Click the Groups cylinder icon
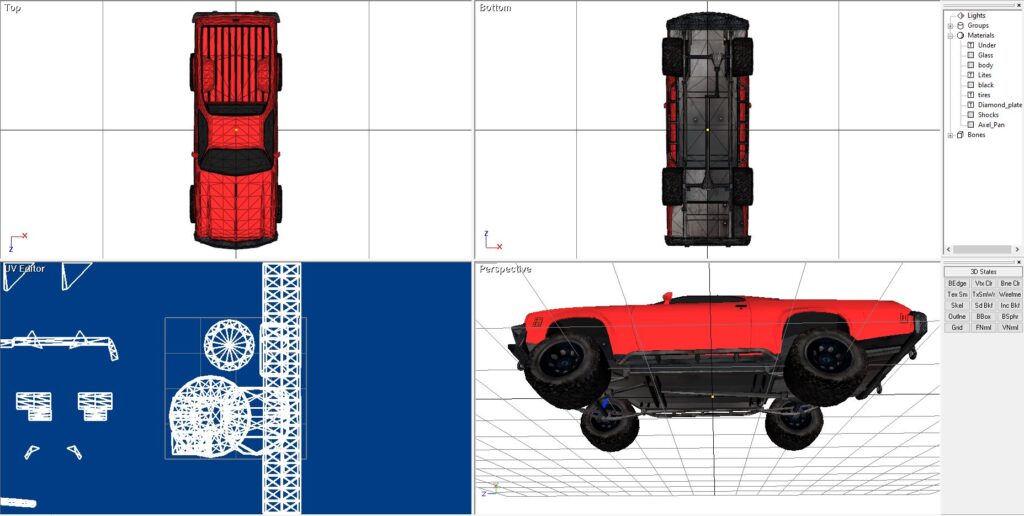Viewport: 1024px width, 516px height. (960, 25)
